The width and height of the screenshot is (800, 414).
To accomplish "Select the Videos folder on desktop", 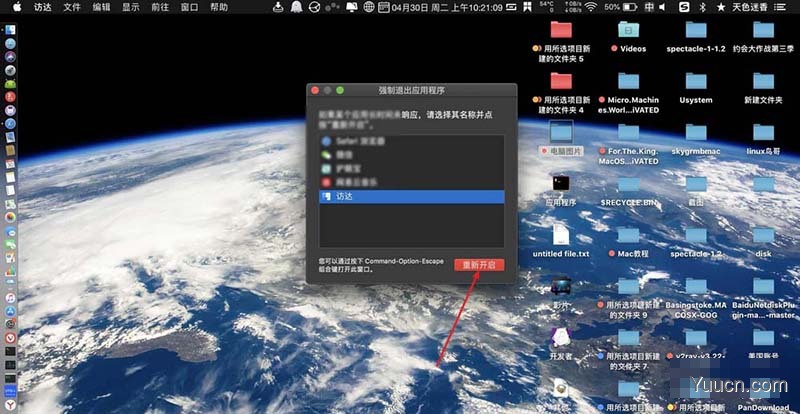I will click(629, 37).
